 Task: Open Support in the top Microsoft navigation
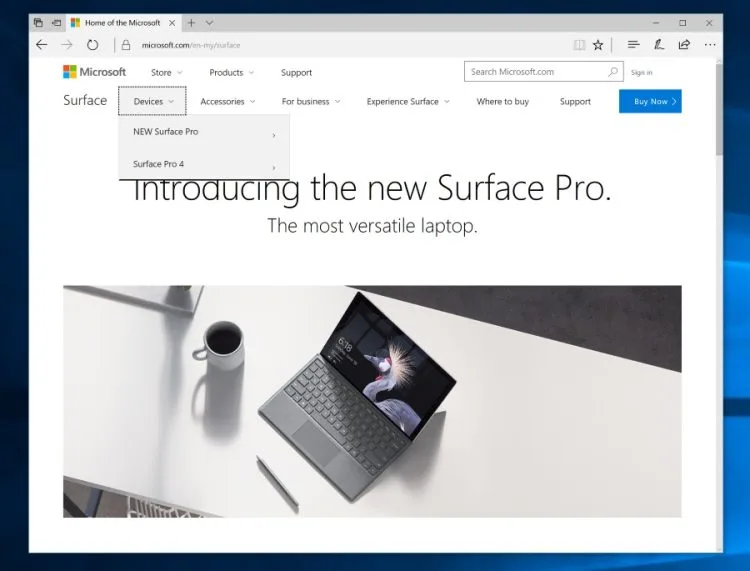(x=296, y=73)
